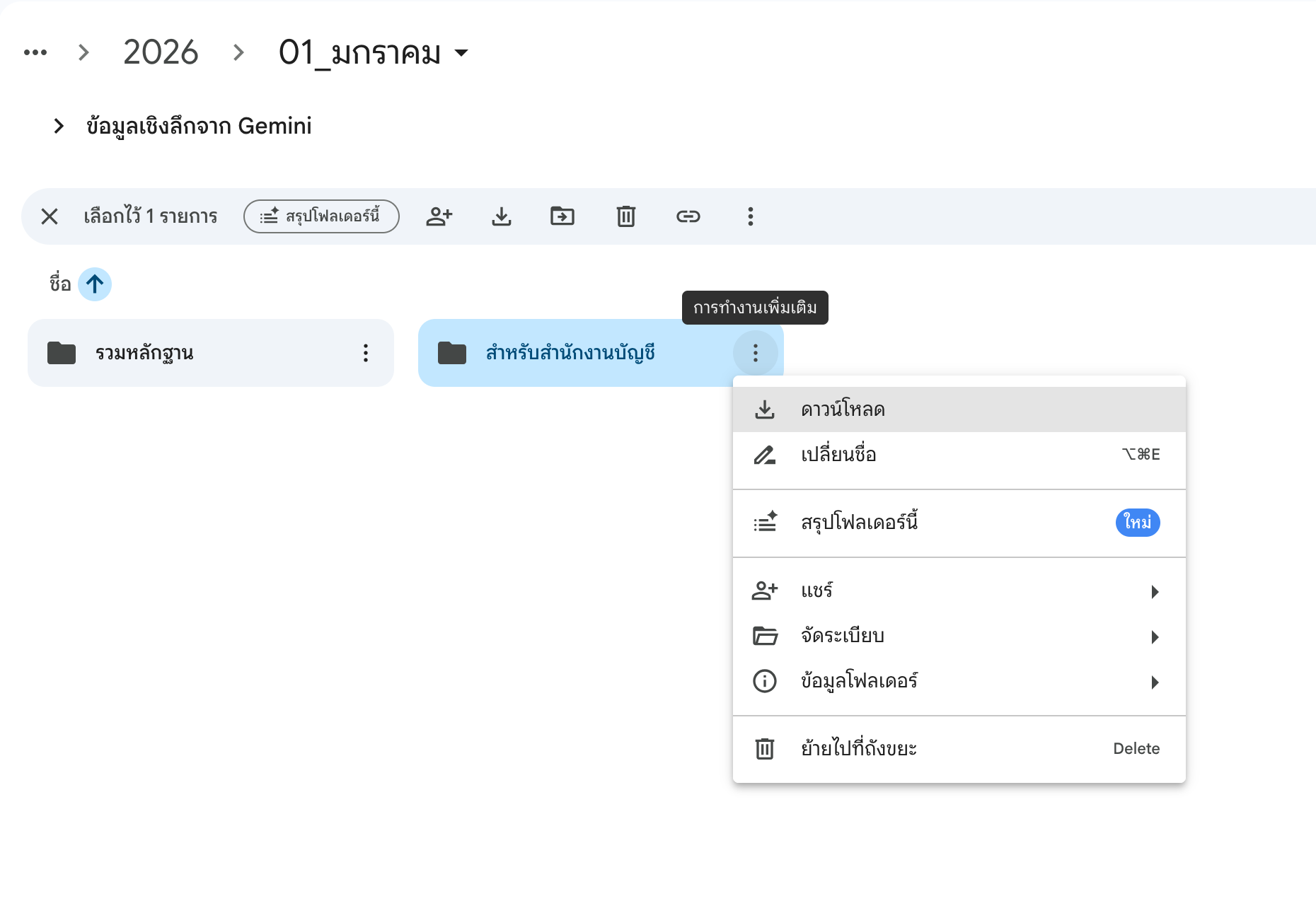
Task: Click the share icon in selection toolbar
Action: 439,216
